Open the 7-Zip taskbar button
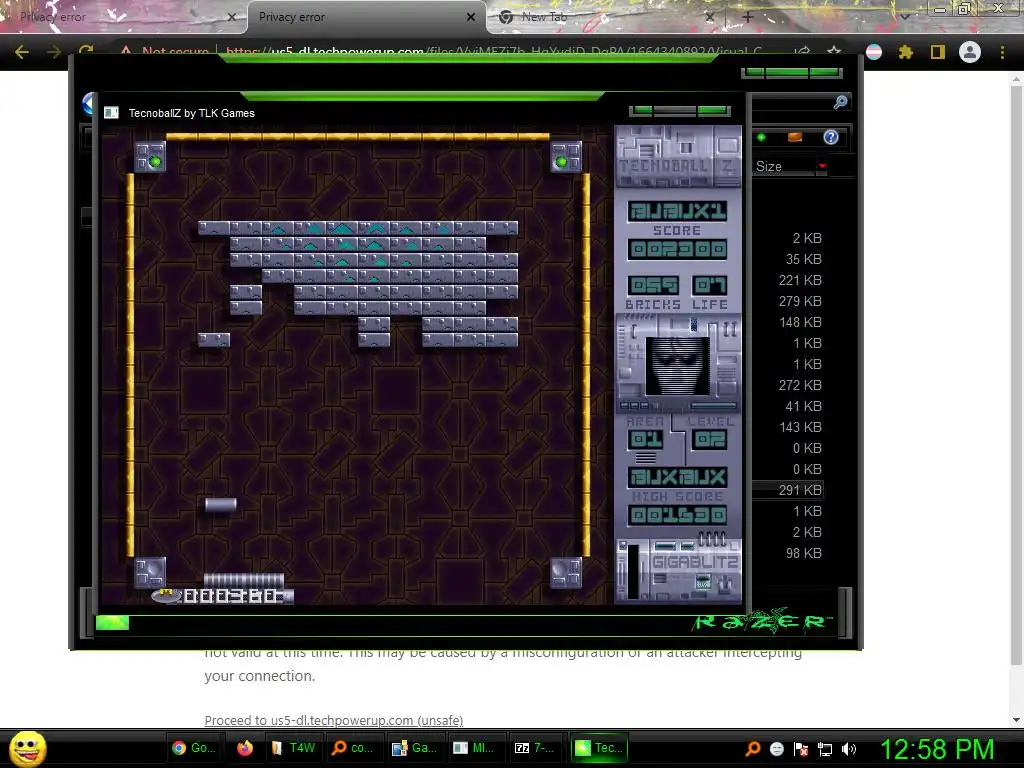The height and width of the screenshot is (768, 1024). click(534, 748)
